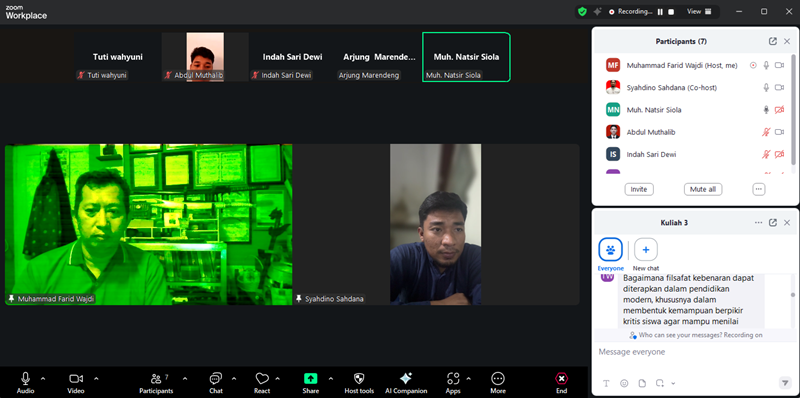800x398 pixels.
Task: Pop out the Participants panel
Action: (773, 41)
